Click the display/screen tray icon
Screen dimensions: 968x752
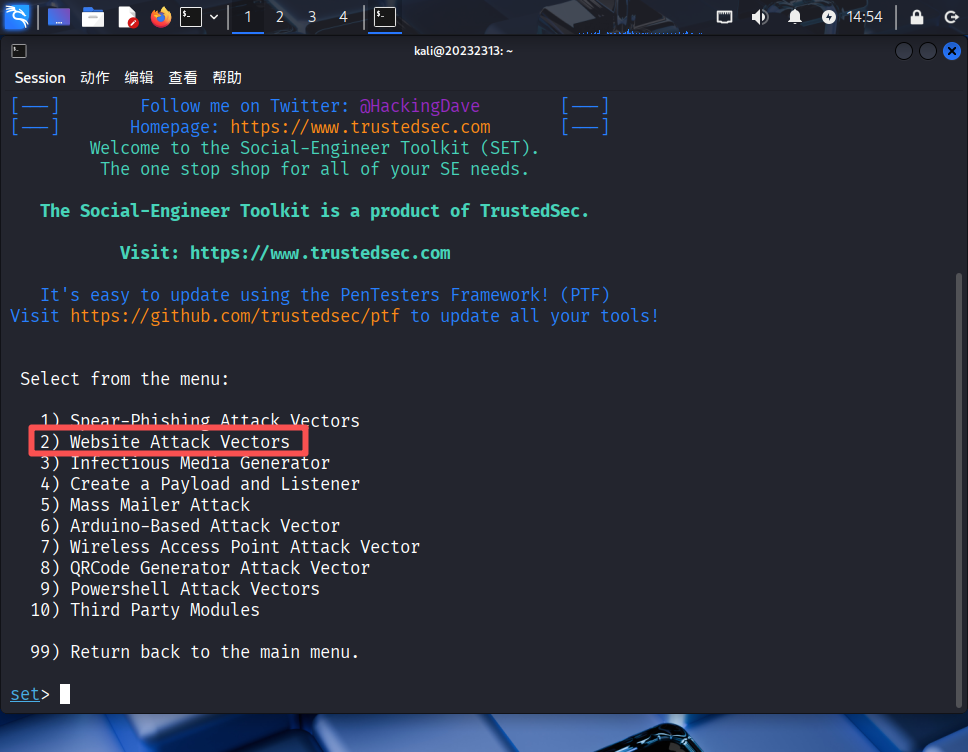coord(724,17)
